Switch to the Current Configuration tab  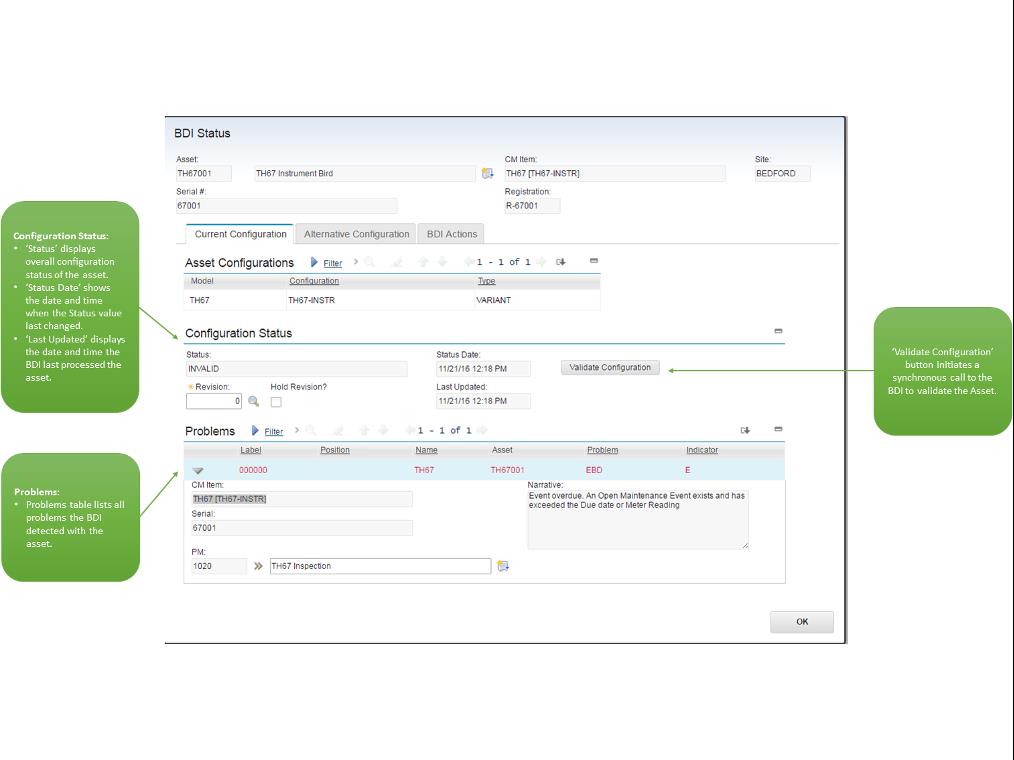[x=240, y=234]
